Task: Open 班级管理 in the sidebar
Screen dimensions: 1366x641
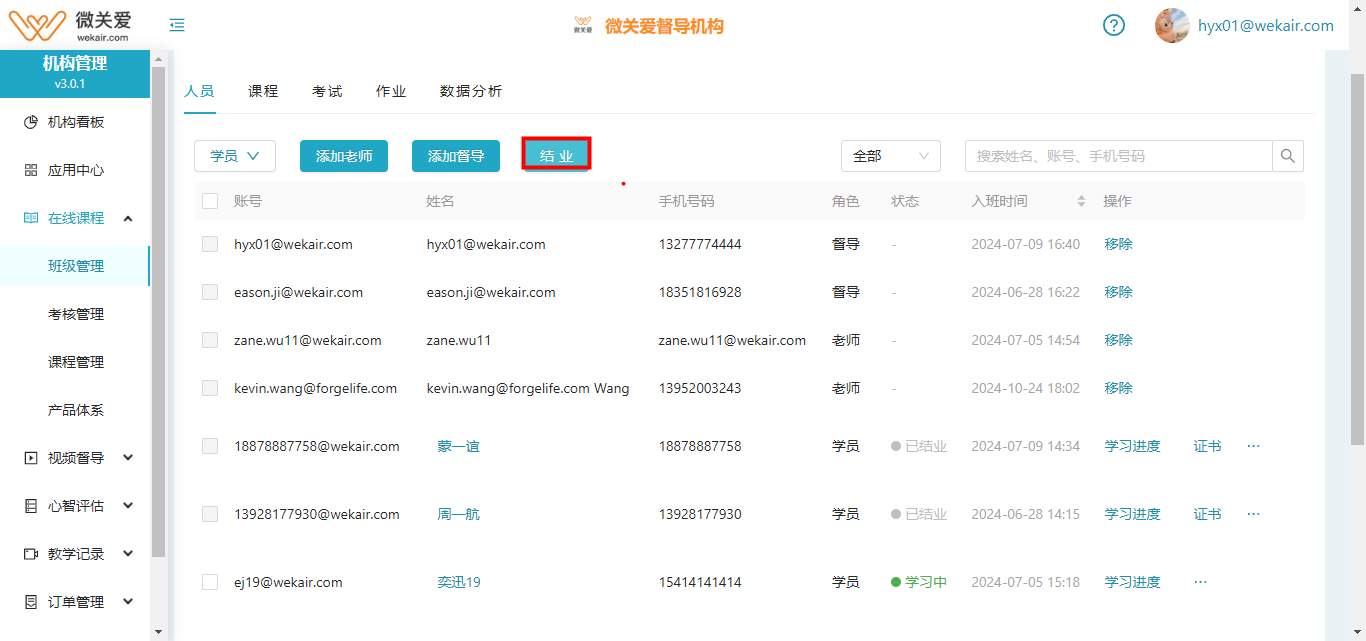Action: coord(75,266)
